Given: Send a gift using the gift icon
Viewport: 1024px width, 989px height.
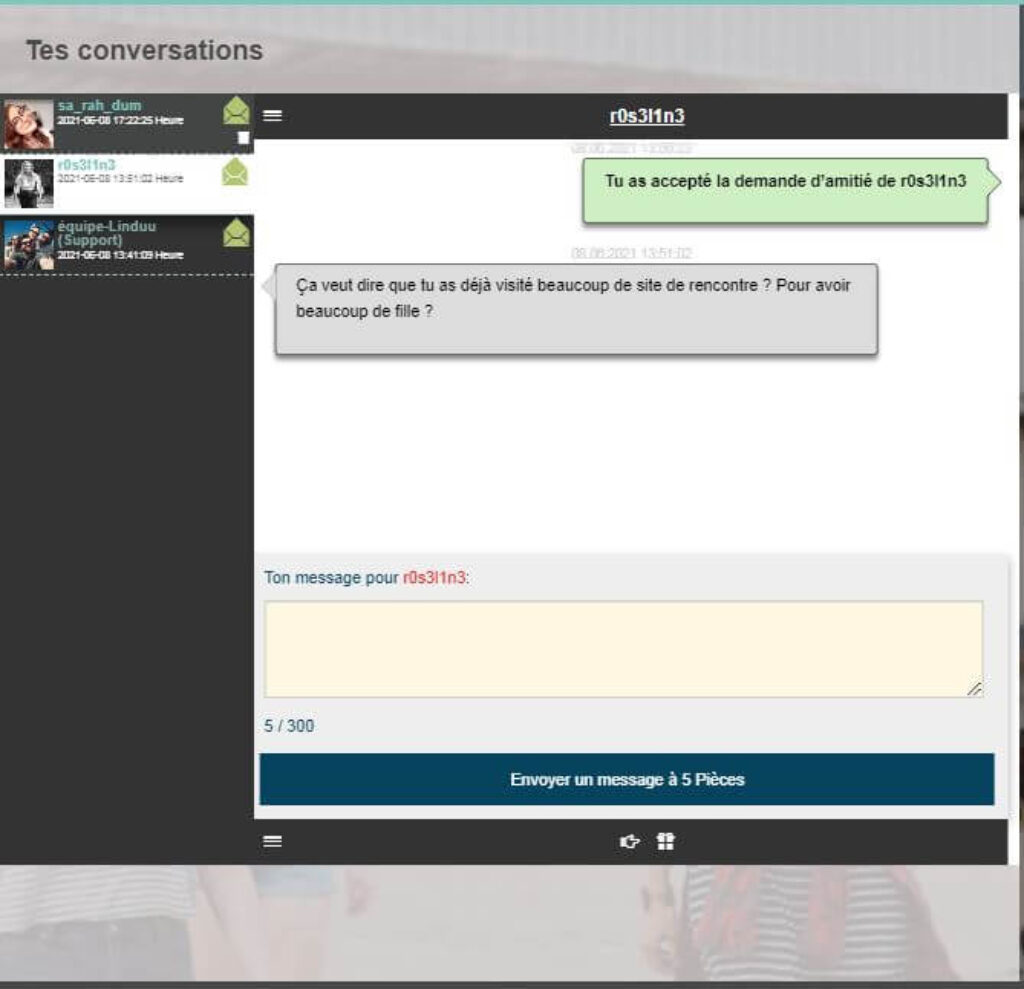Looking at the screenshot, I should (x=665, y=842).
